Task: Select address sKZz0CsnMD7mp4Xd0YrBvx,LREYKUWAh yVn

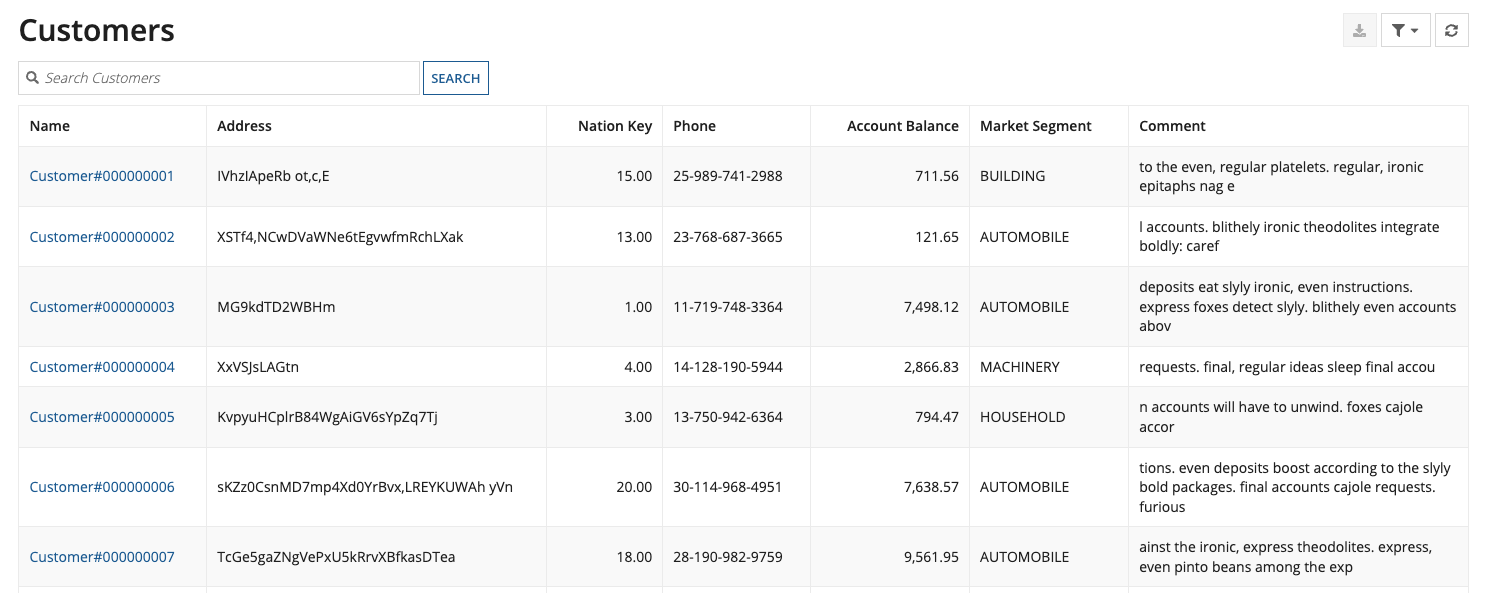Action: pos(365,487)
